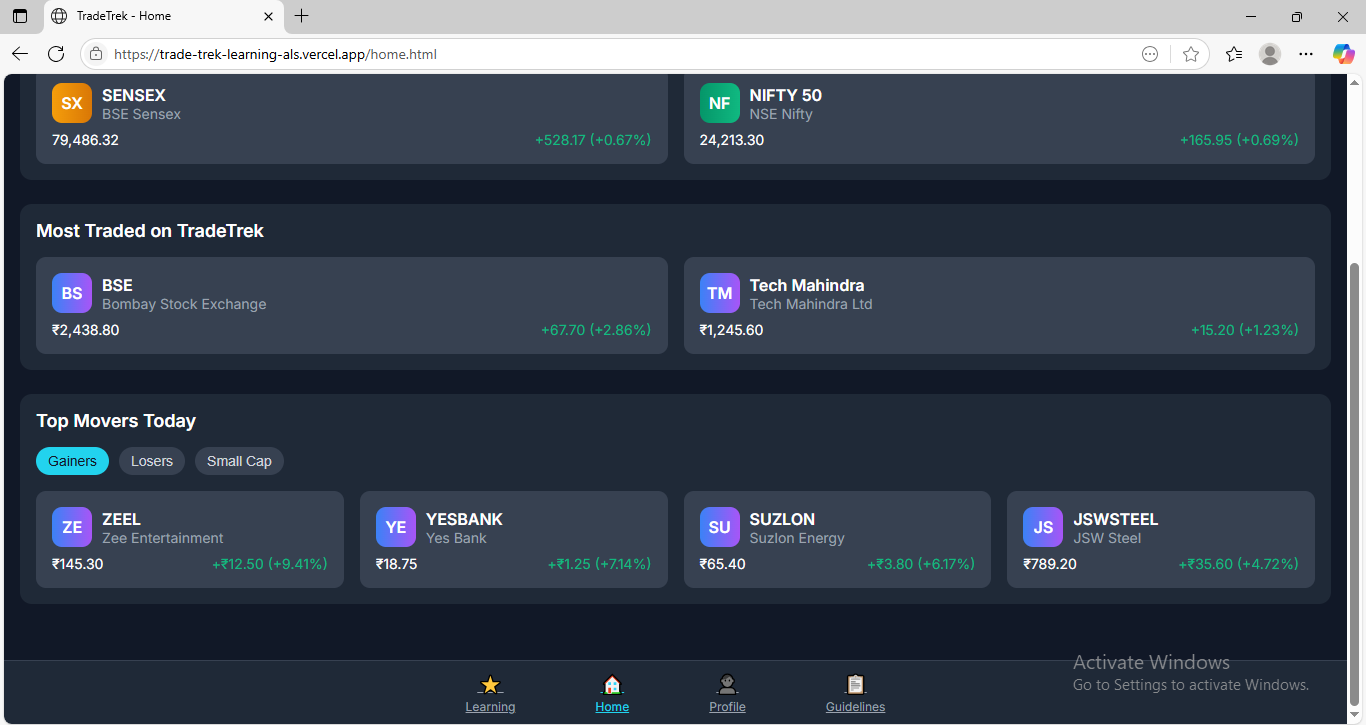Click the SU logo badge for SUZLON
The height and width of the screenshot is (725, 1366).
720,527
